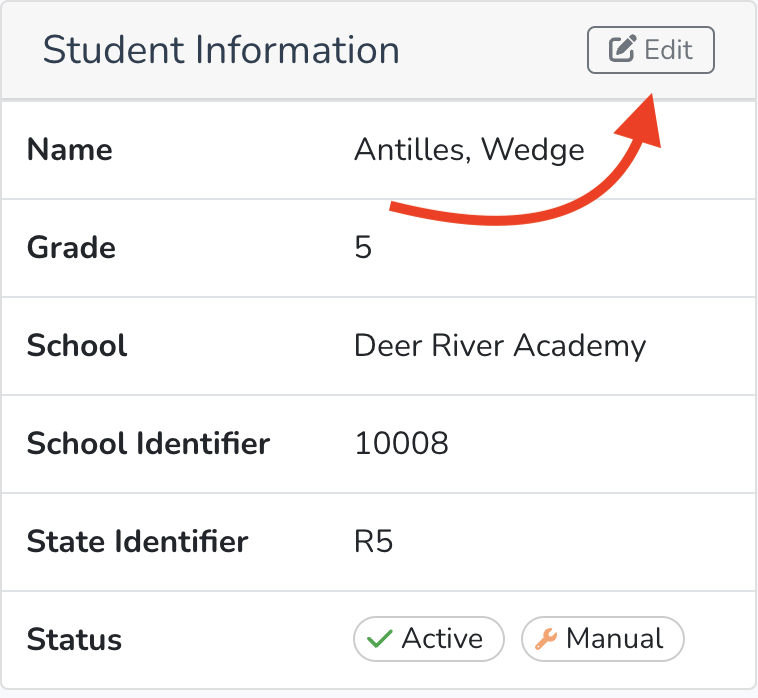Click the Edit button
The width and height of the screenshot is (758, 698).
651,50
